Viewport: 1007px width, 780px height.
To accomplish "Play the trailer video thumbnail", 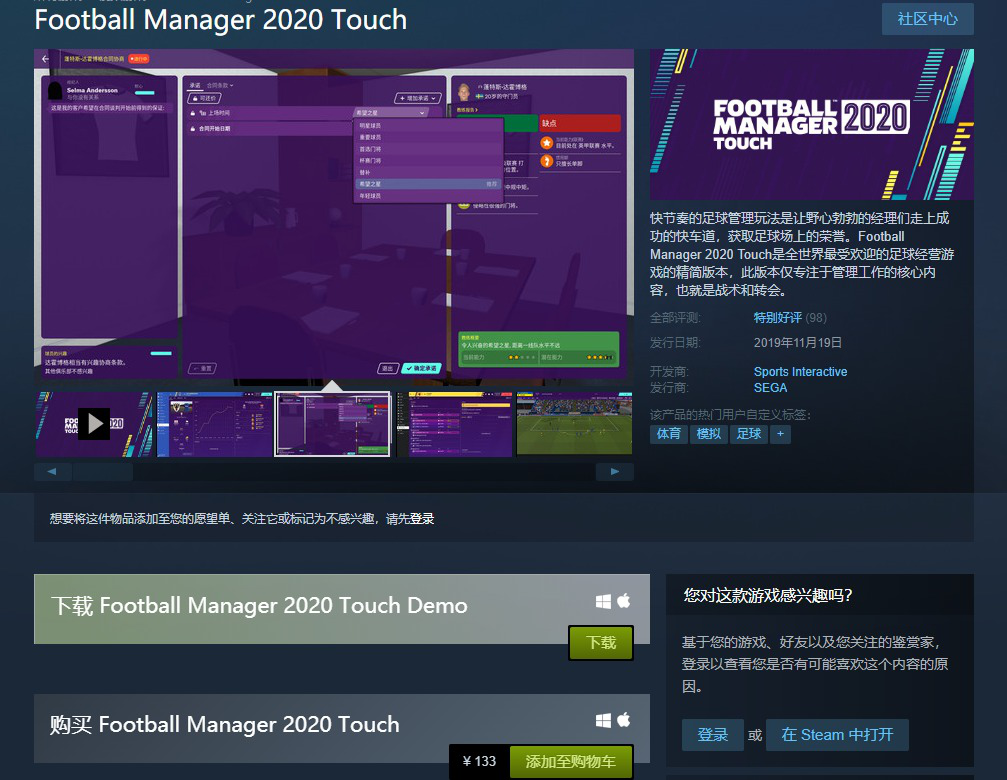I will coord(94,424).
